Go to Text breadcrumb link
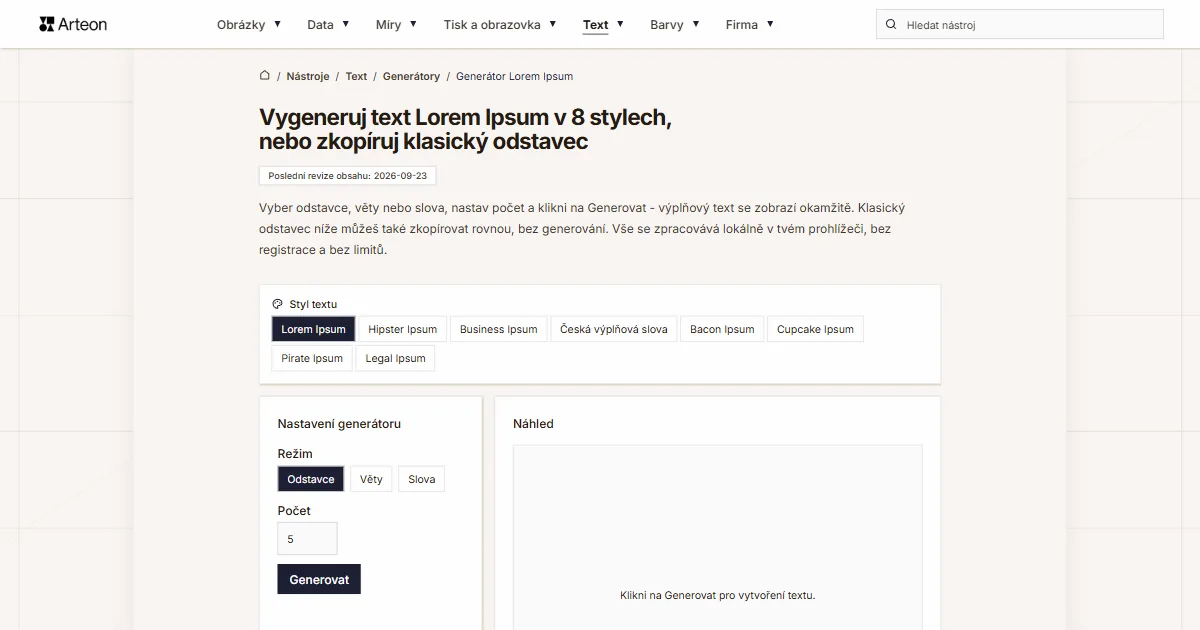The width and height of the screenshot is (1200, 630). (356, 76)
